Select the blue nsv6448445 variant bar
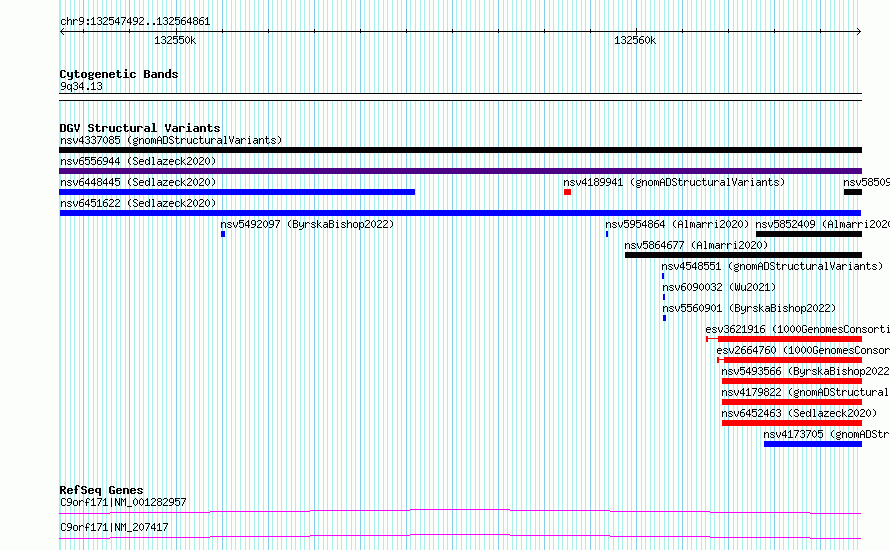 click(237, 192)
